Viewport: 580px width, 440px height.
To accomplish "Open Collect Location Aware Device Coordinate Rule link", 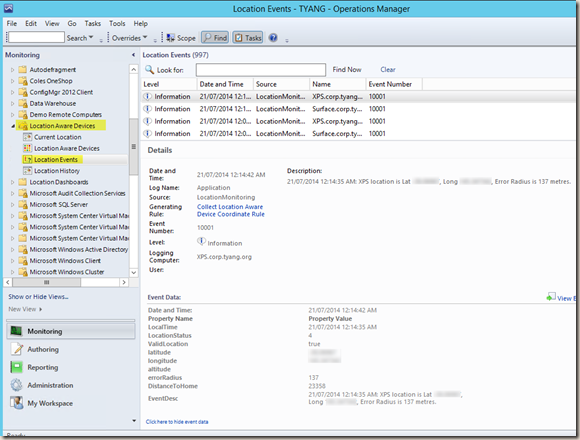I will [x=230, y=210].
